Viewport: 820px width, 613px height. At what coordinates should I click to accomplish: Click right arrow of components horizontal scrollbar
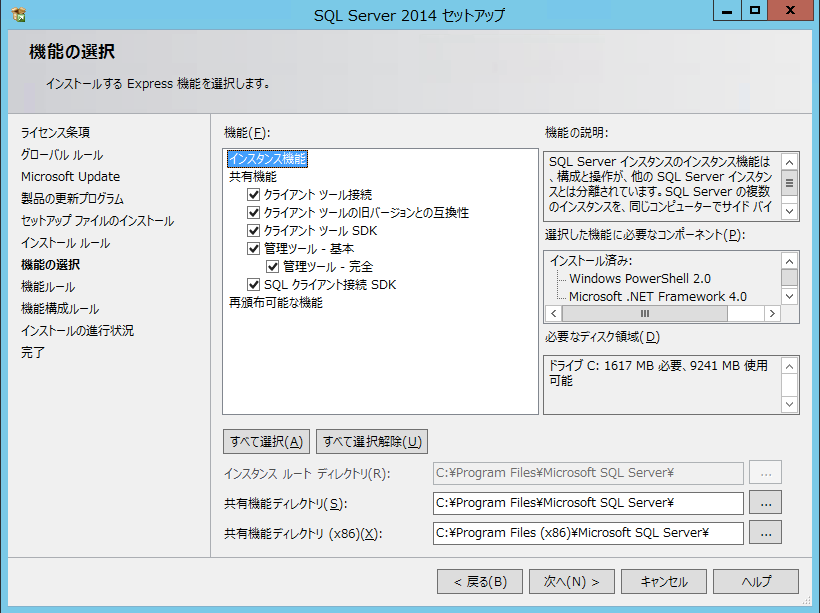(772, 313)
